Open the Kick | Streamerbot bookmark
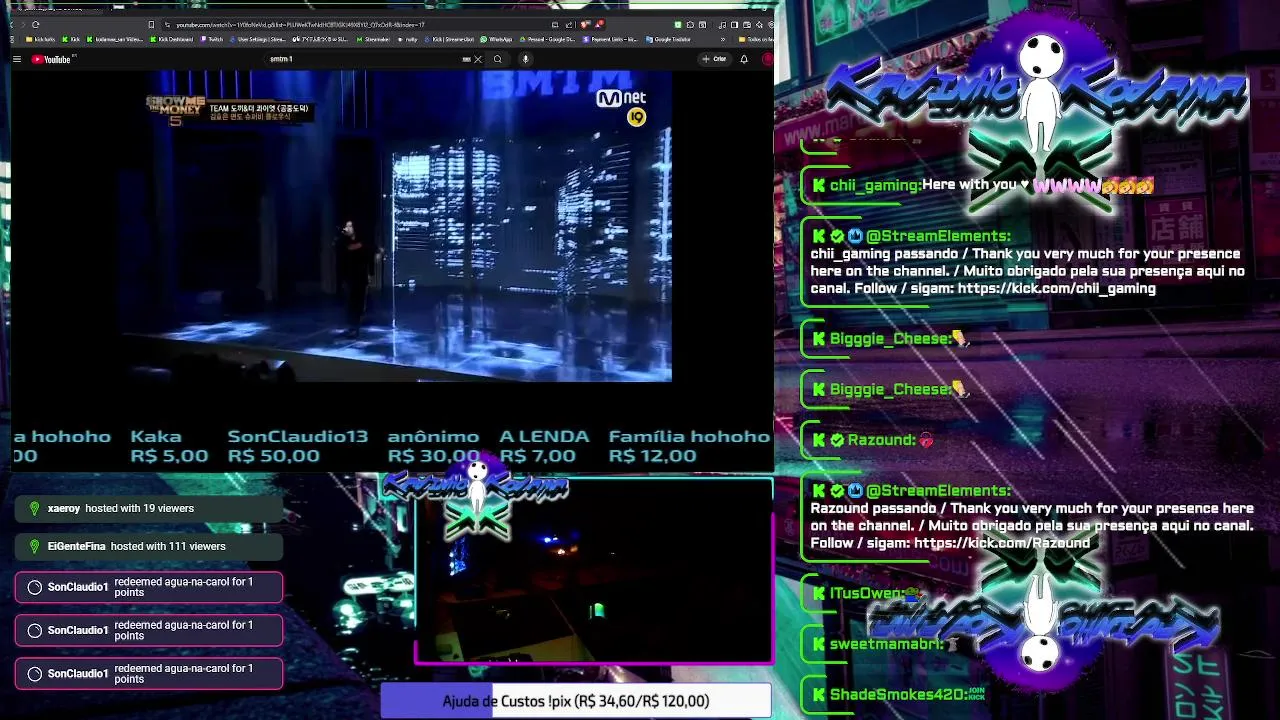This screenshot has width=1280, height=720. pyautogui.click(x=449, y=39)
